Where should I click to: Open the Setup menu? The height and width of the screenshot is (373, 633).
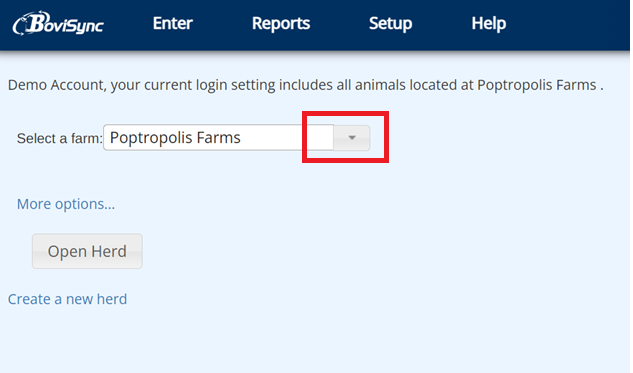pos(390,23)
